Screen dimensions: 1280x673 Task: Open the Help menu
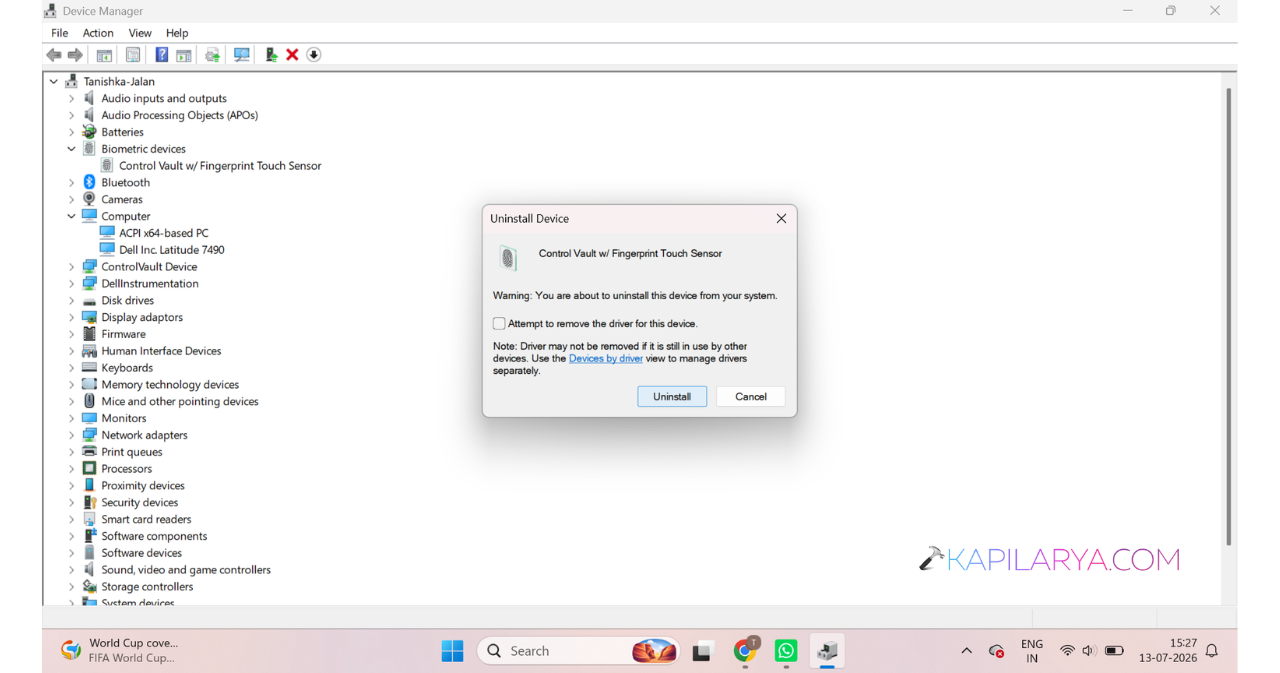click(x=177, y=33)
